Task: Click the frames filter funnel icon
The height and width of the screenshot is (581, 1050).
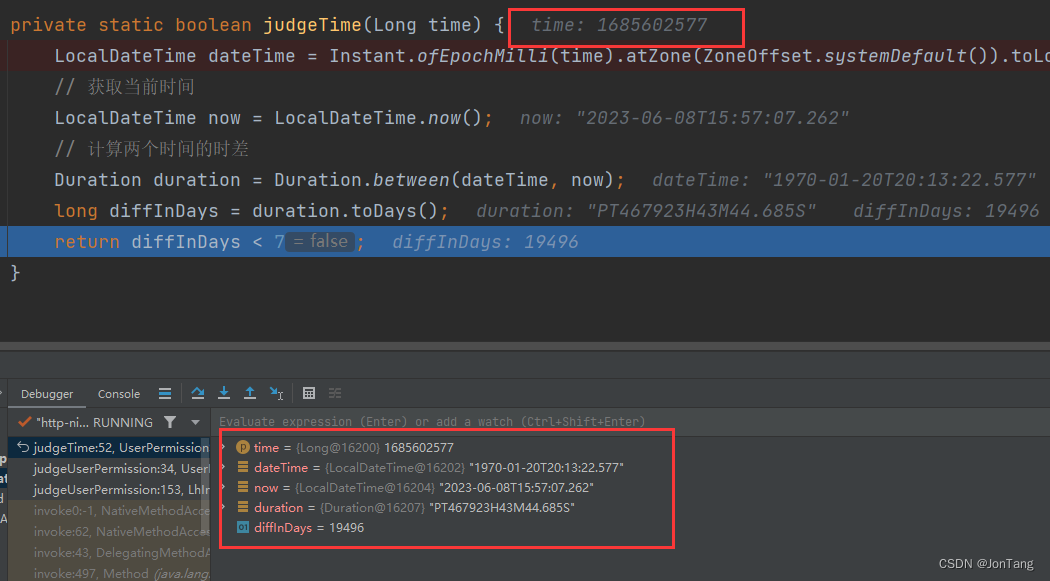Action: click(170, 423)
